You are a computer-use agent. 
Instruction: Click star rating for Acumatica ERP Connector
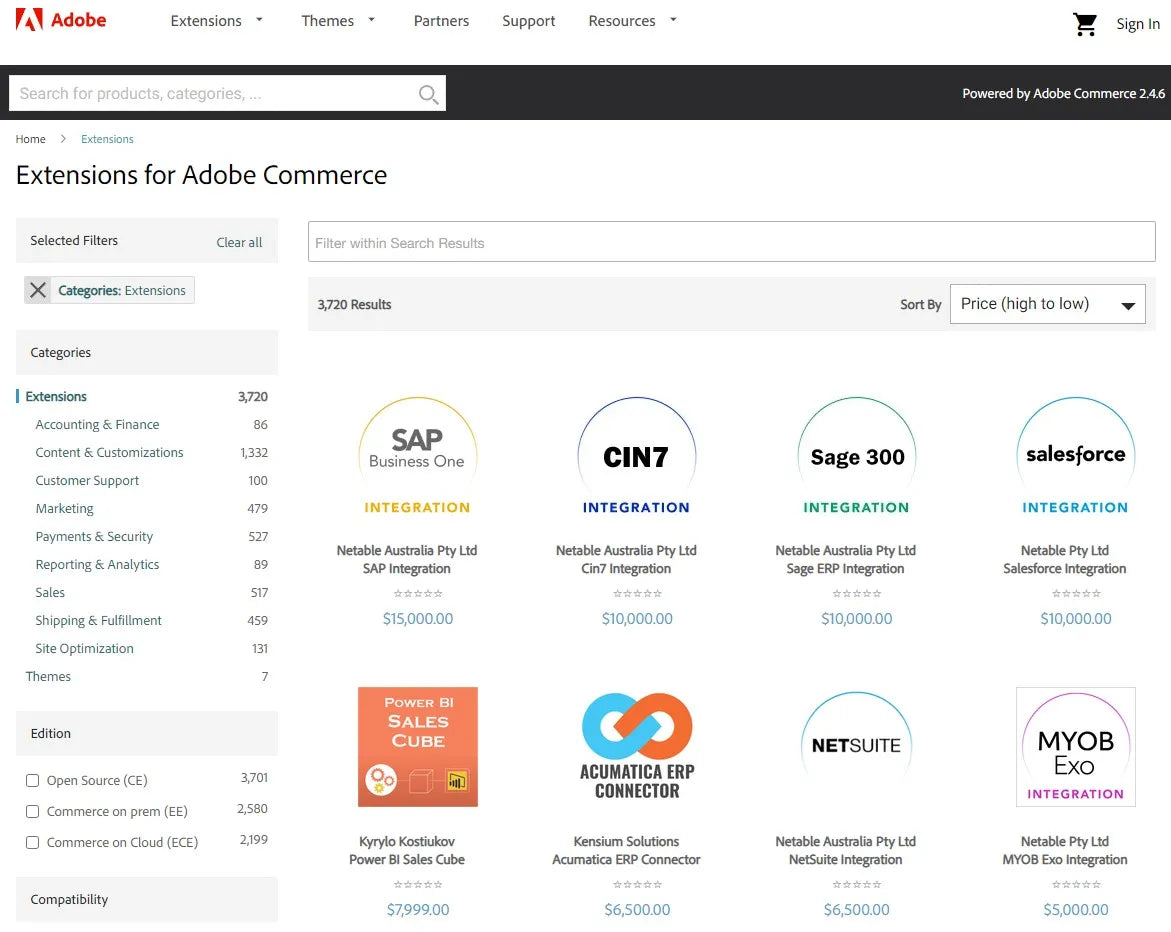click(x=637, y=885)
